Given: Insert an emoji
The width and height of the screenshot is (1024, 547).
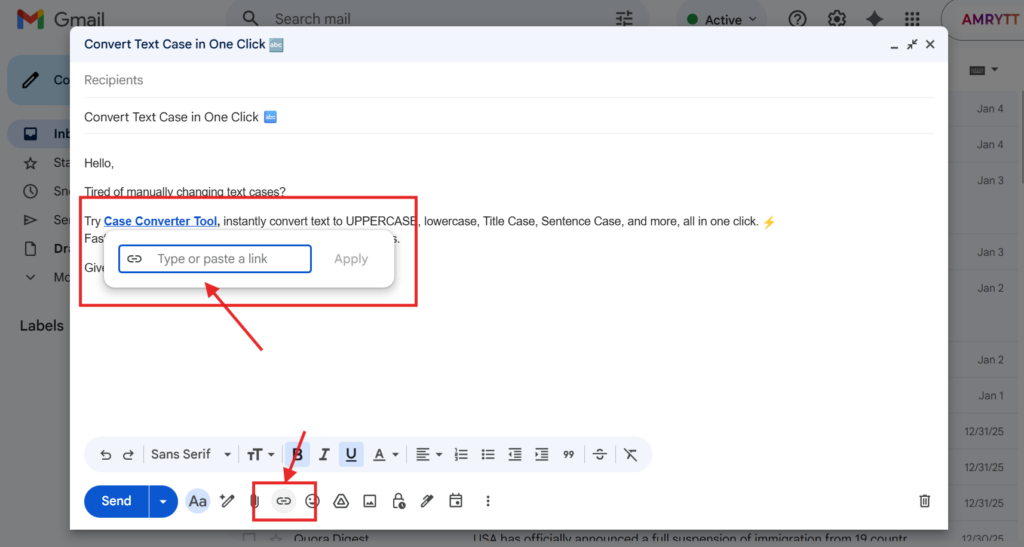Looking at the screenshot, I should click(x=312, y=501).
